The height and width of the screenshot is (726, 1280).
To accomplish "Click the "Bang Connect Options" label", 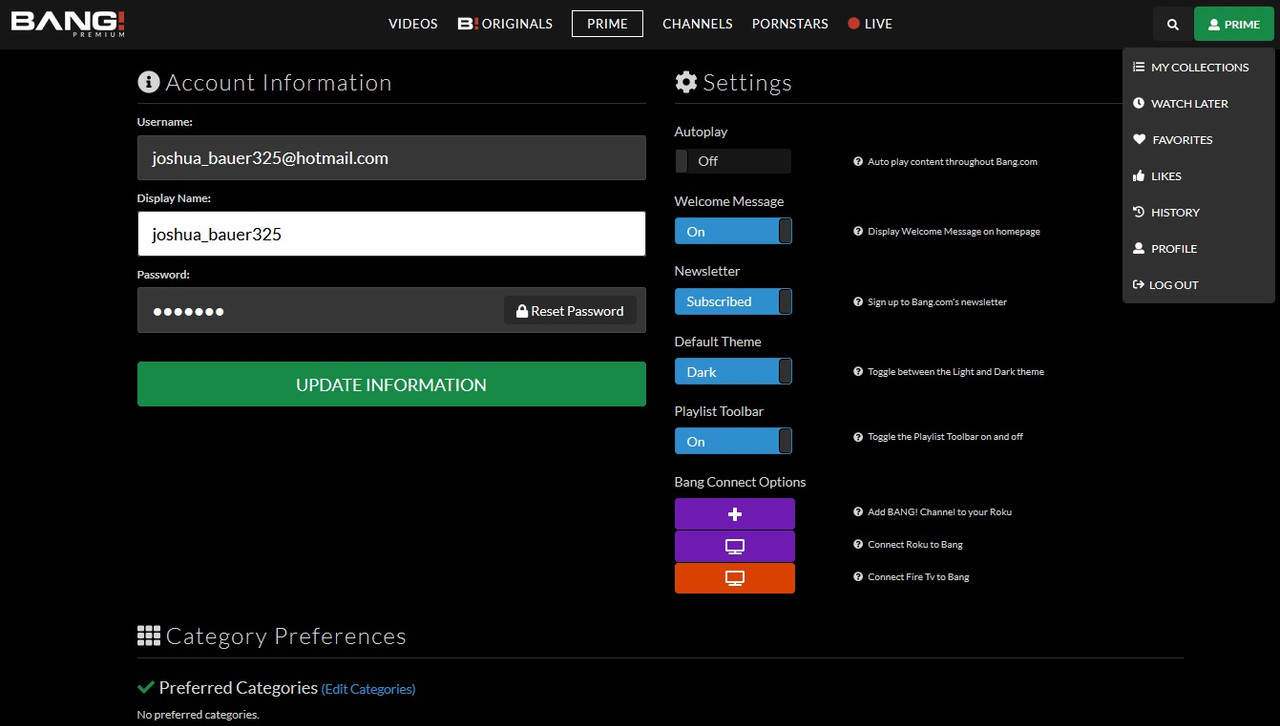I will pos(740,482).
